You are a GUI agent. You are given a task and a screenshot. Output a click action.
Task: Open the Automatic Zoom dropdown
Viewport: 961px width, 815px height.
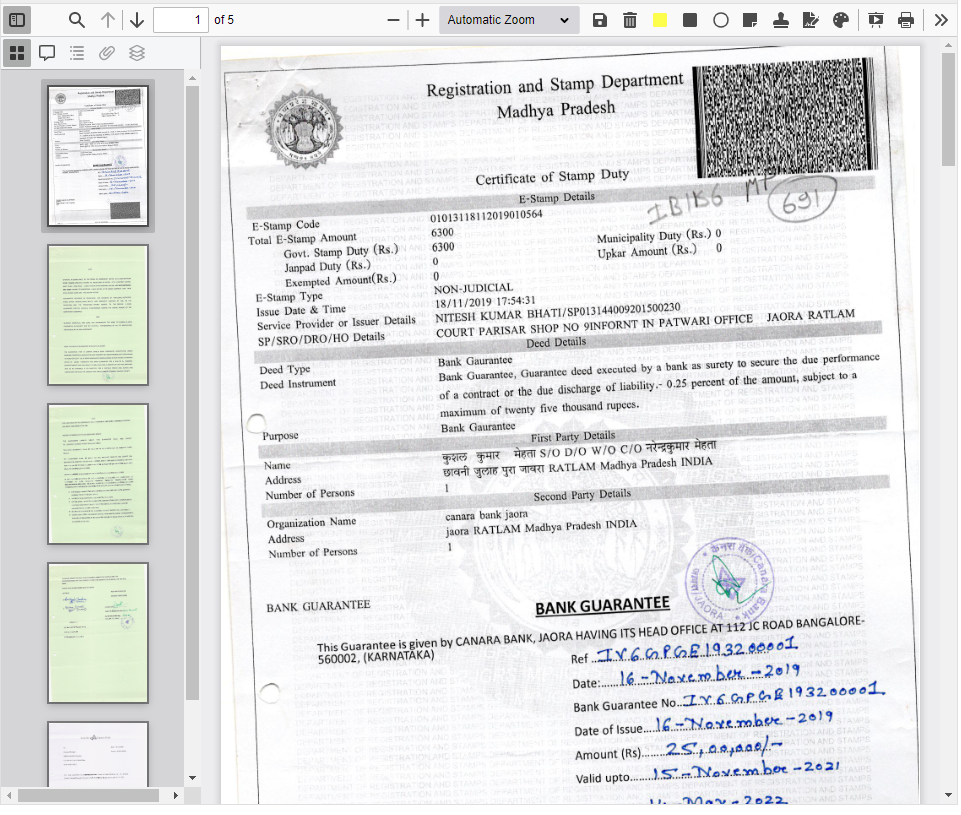click(508, 19)
